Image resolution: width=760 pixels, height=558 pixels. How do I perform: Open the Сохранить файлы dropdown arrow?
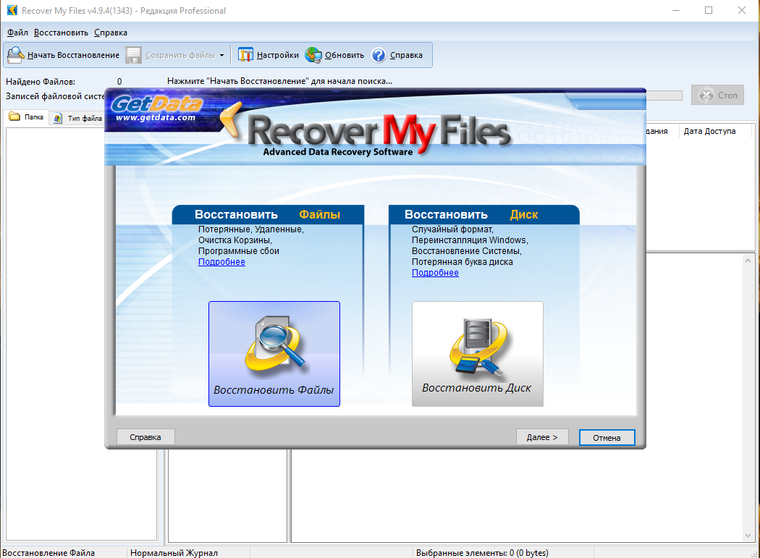point(222,55)
